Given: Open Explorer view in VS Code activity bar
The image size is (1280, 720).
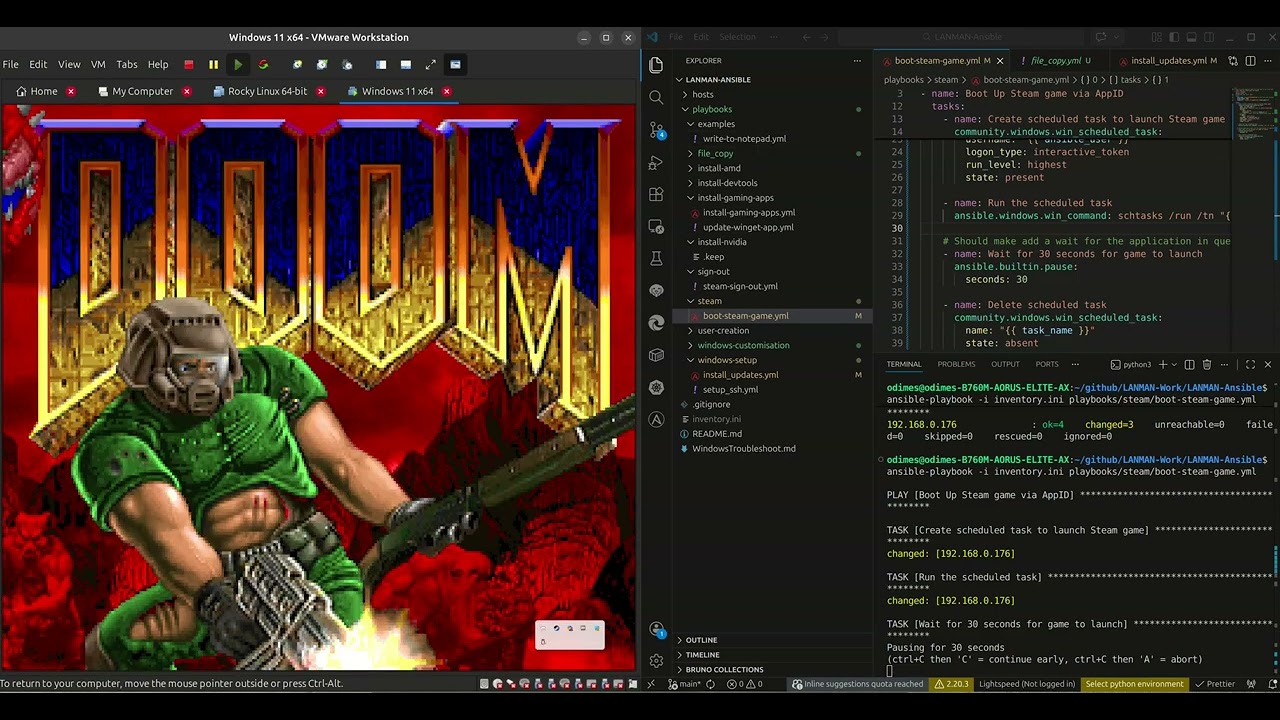Looking at the screenshot, I should pyautogui.click(x=656, y=65).
